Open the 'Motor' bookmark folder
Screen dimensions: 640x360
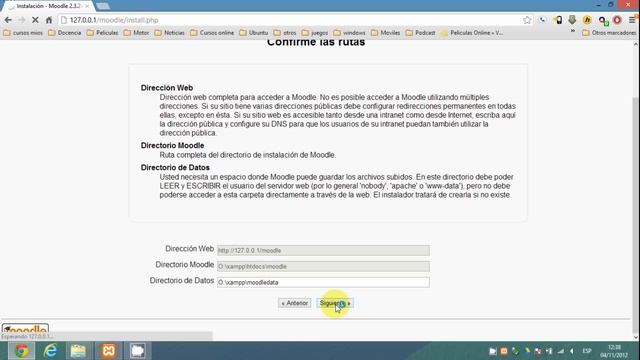[x=136, y=33]
